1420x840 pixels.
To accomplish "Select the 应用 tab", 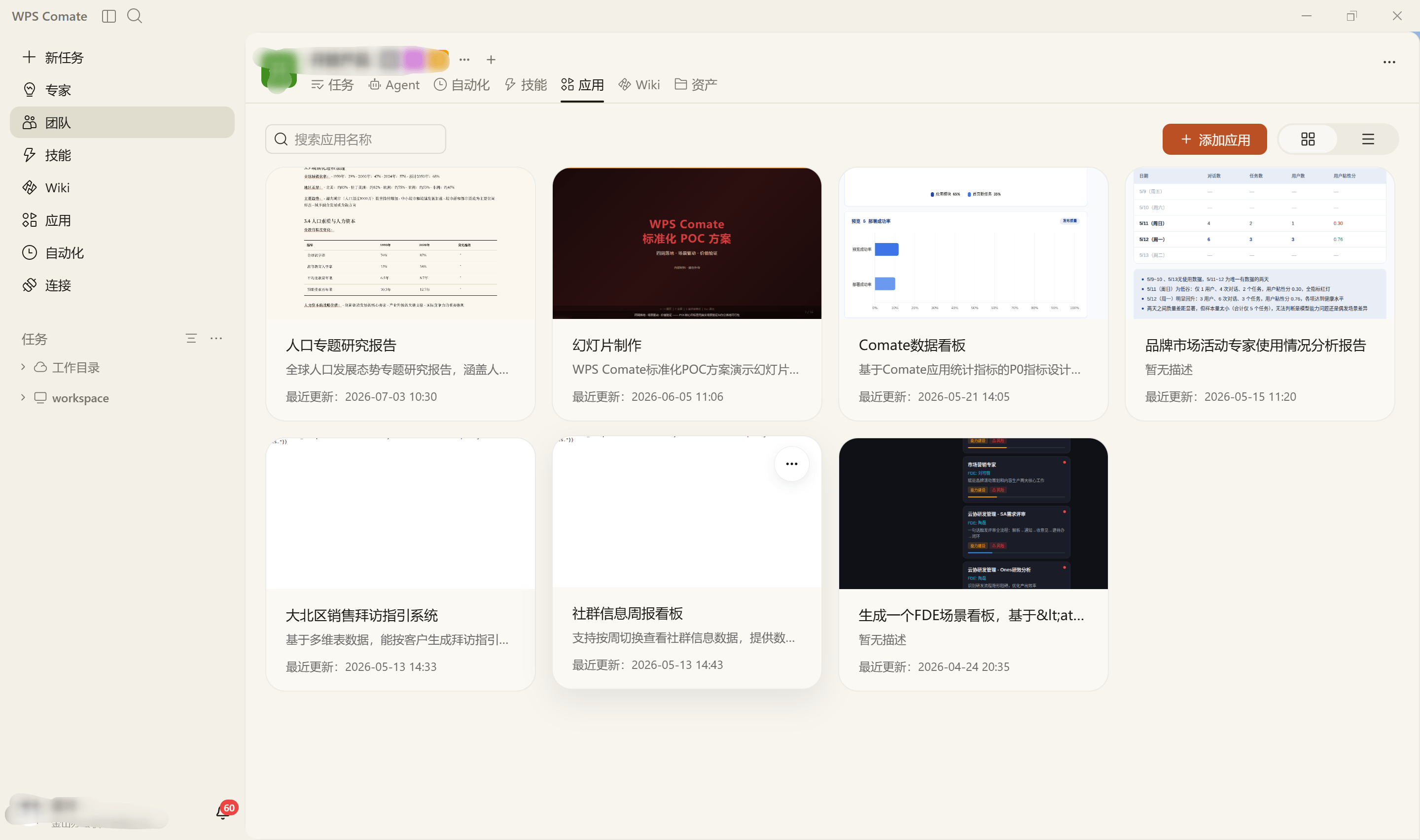I will pyautogui.click(x=582, y=85).
